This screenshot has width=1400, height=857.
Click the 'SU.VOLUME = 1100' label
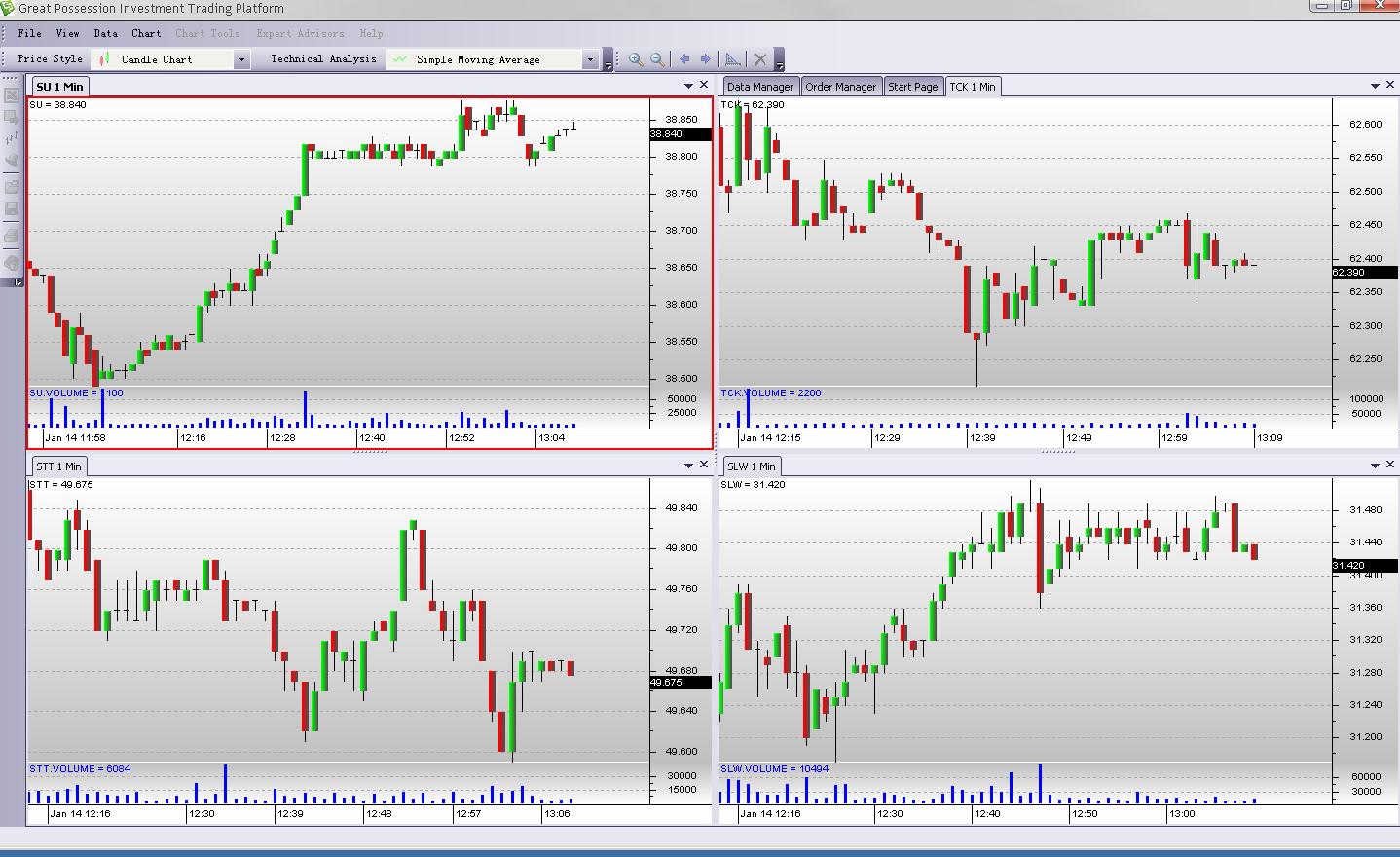click(77, 393)
